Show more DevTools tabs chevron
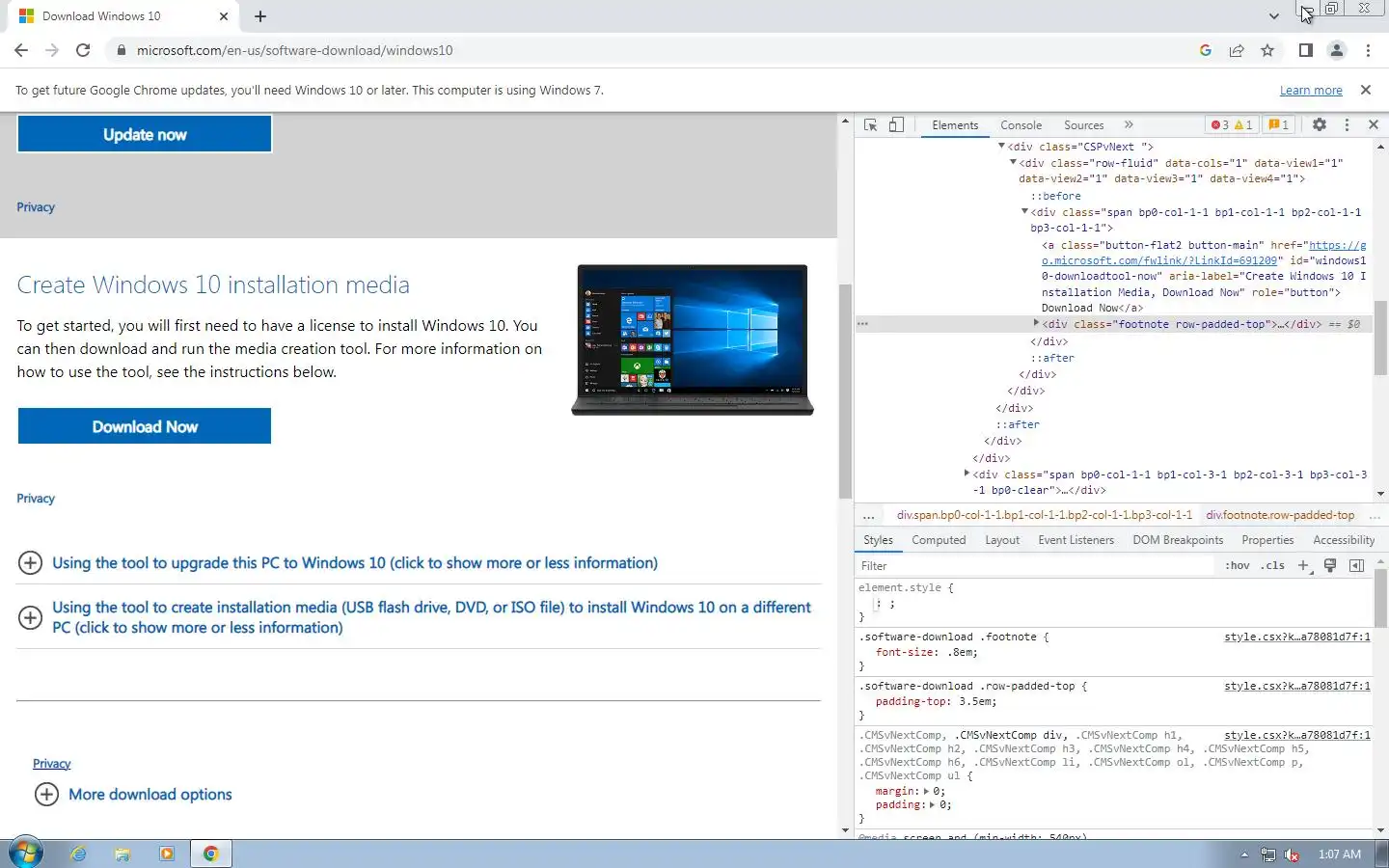Viewport: 1389px width, 868px height. [x=1129, y=125]
